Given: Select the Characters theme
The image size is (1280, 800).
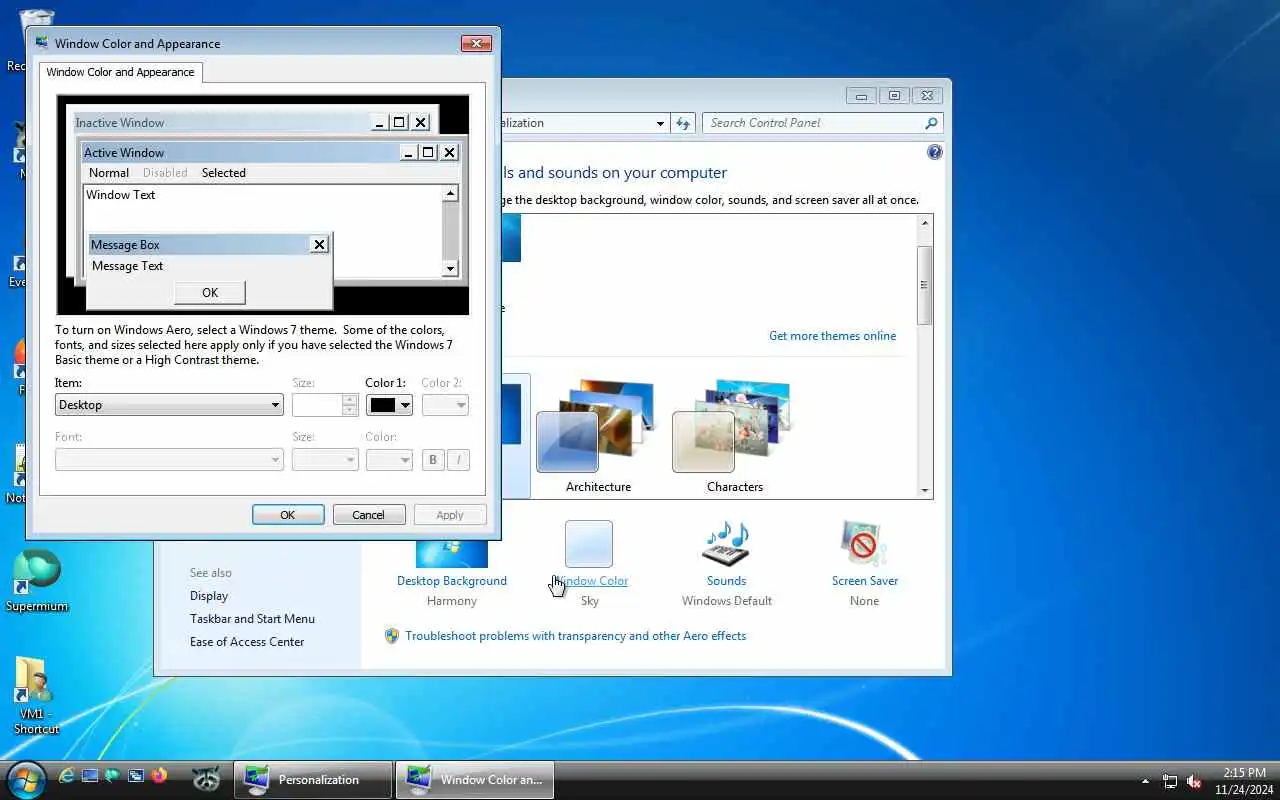Looking at the screenshot, I should pos(735,435).
